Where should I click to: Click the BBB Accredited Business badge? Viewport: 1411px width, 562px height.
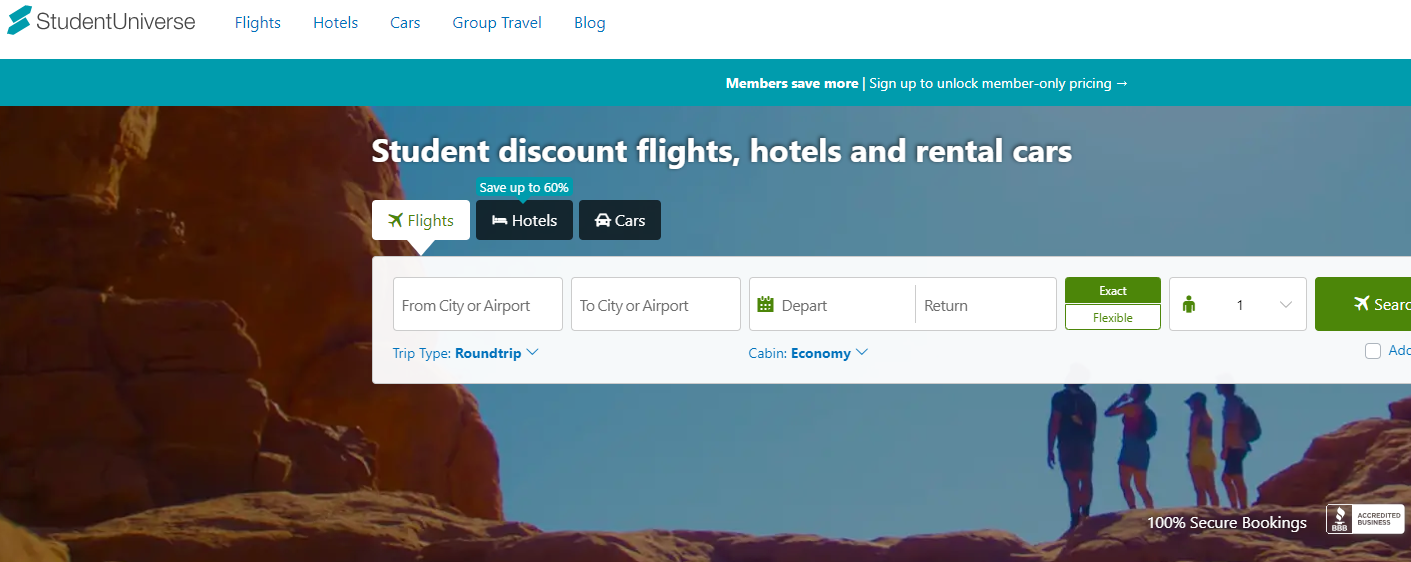[1365, 520]
